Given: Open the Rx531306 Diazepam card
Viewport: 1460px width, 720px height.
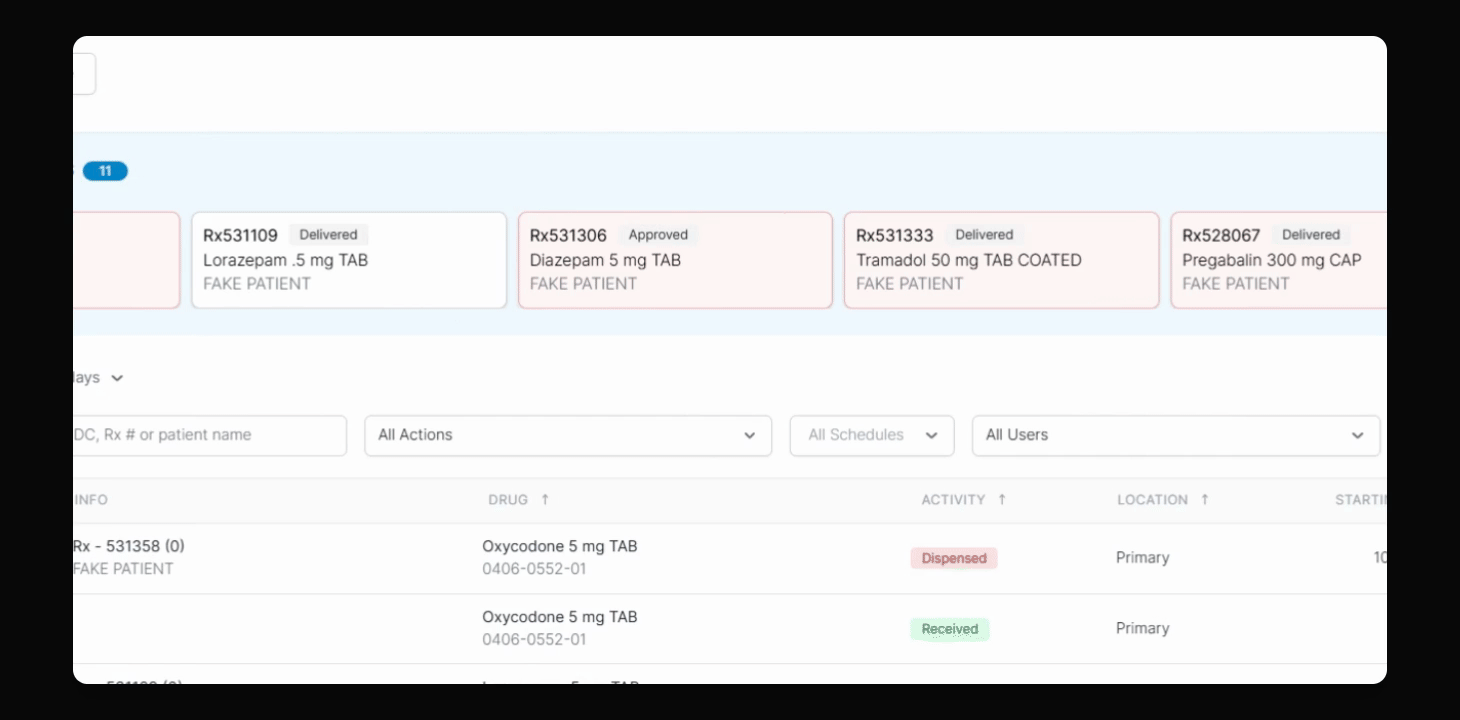Looking at the screenshot, I should (x=675, y=260).
